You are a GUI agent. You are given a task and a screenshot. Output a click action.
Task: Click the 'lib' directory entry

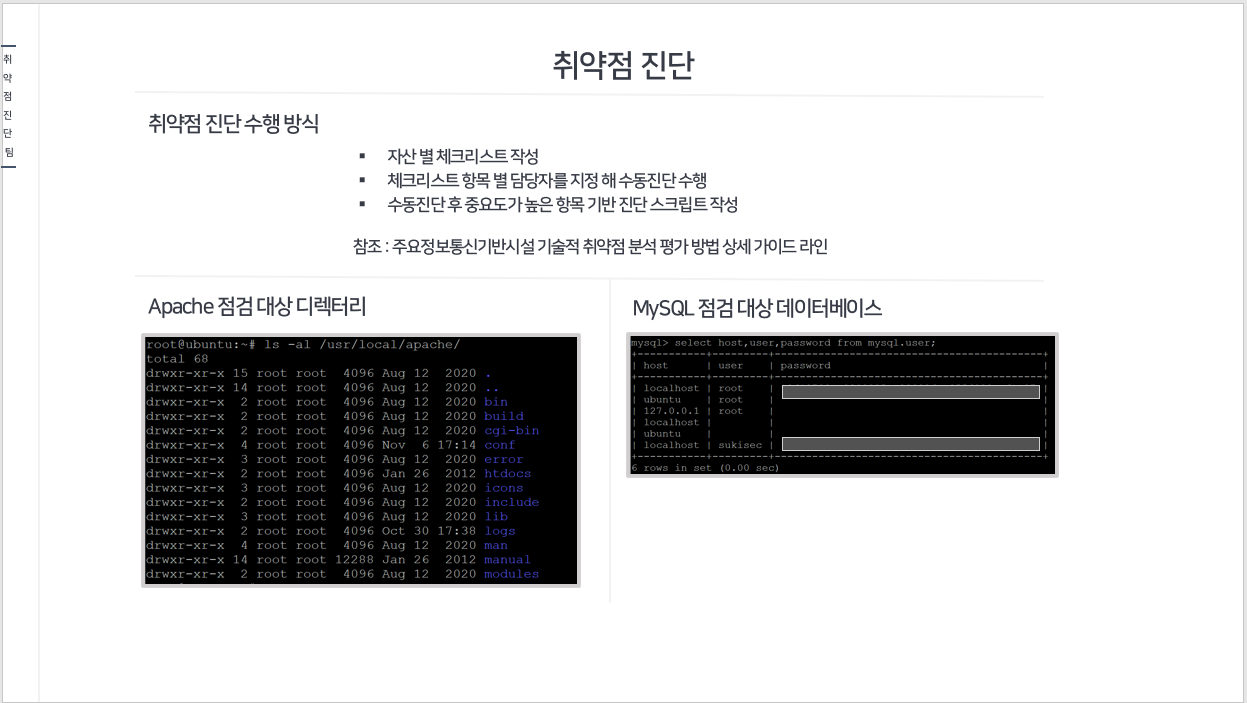click(x=496, y=517)
